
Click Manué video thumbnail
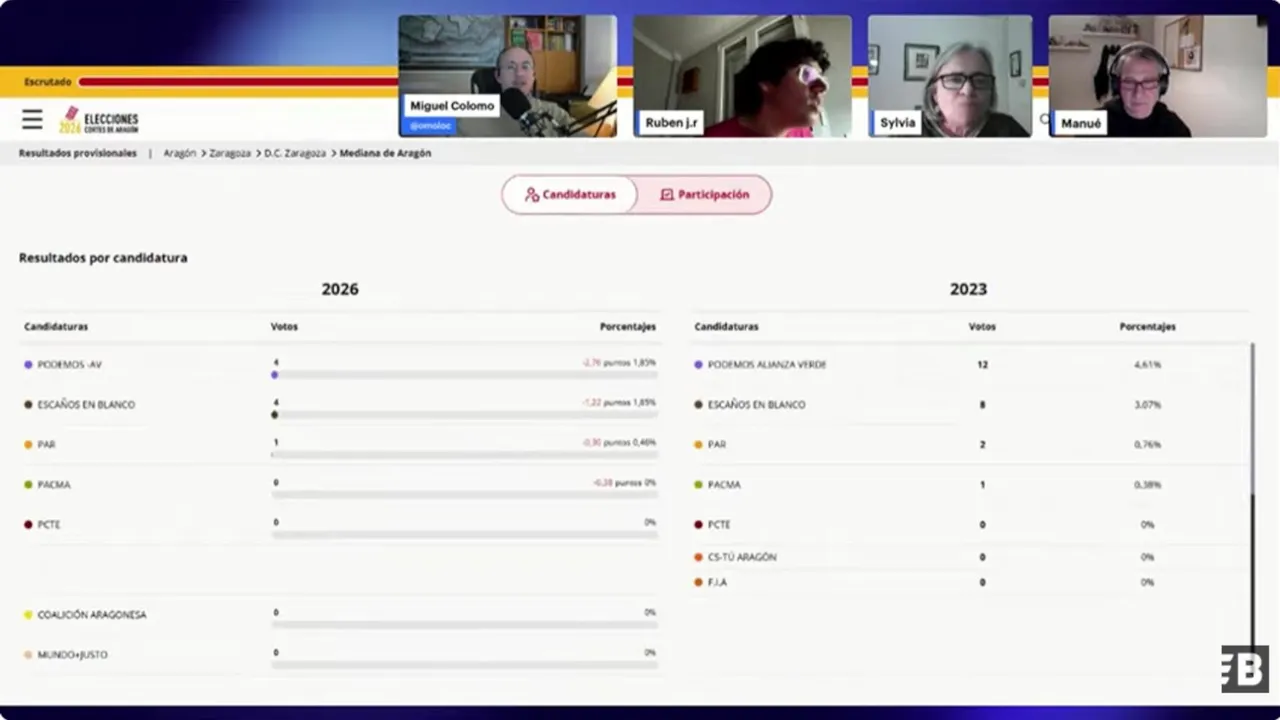pyautogui.click(x=1157, y=76)
